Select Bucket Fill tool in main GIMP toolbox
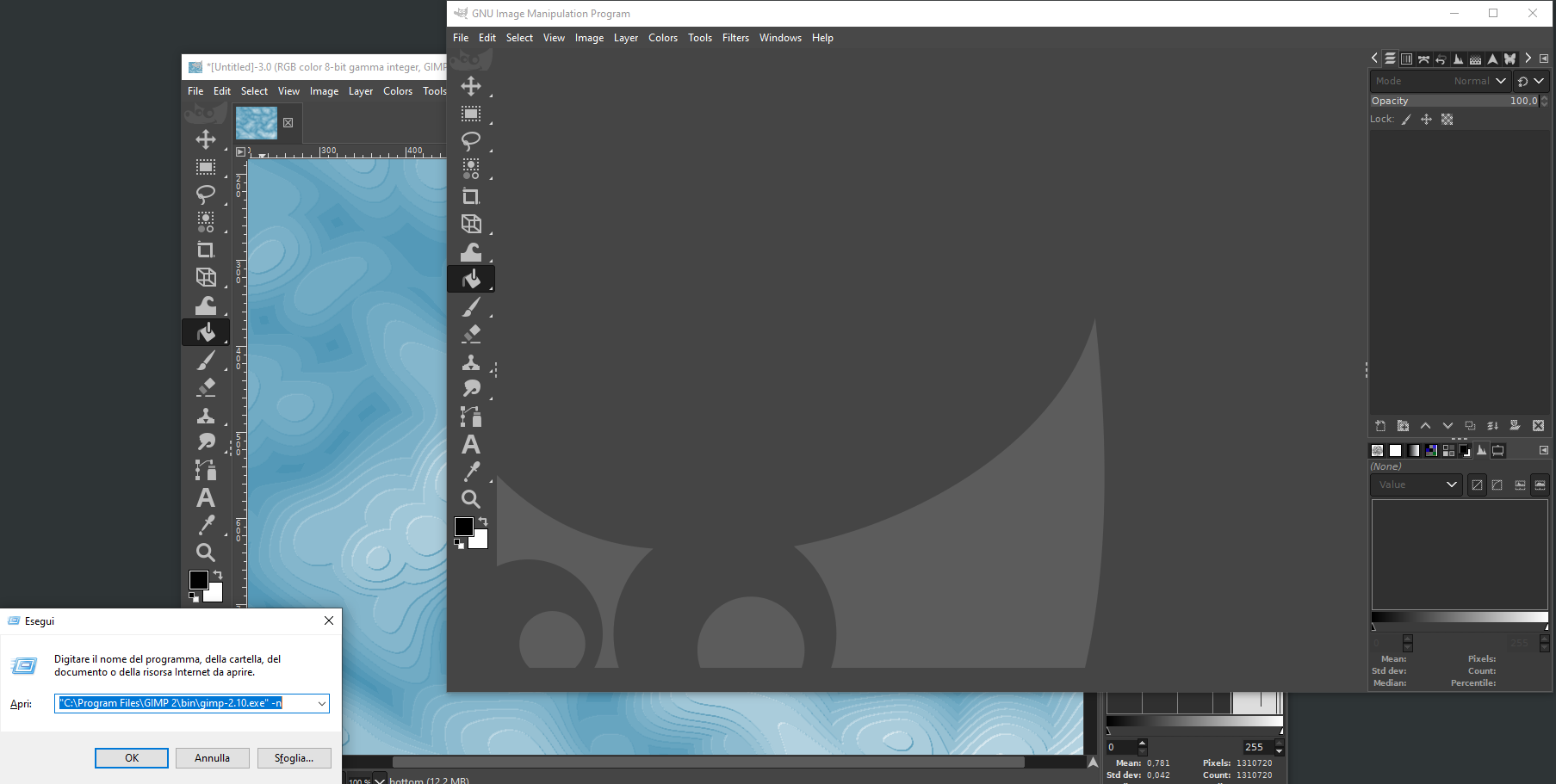 coord(471,279)
